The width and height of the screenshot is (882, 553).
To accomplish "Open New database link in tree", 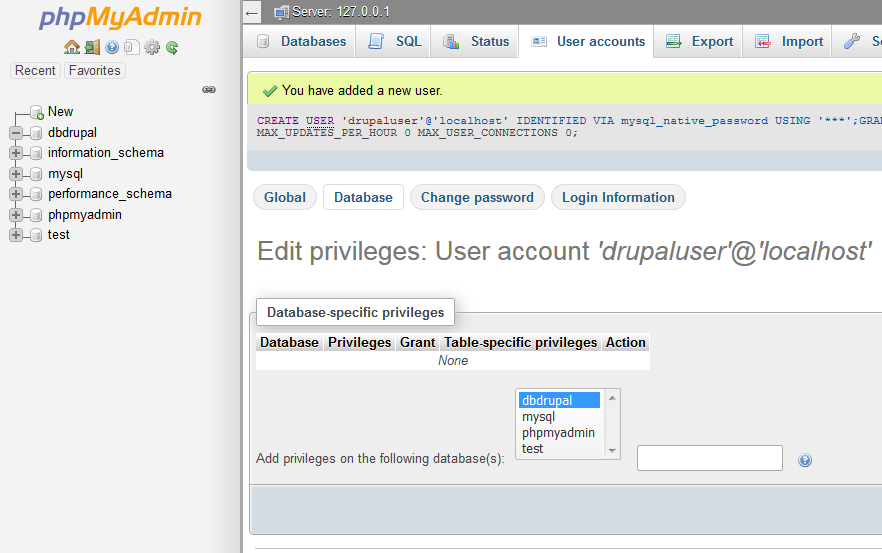I will [60, 111].
